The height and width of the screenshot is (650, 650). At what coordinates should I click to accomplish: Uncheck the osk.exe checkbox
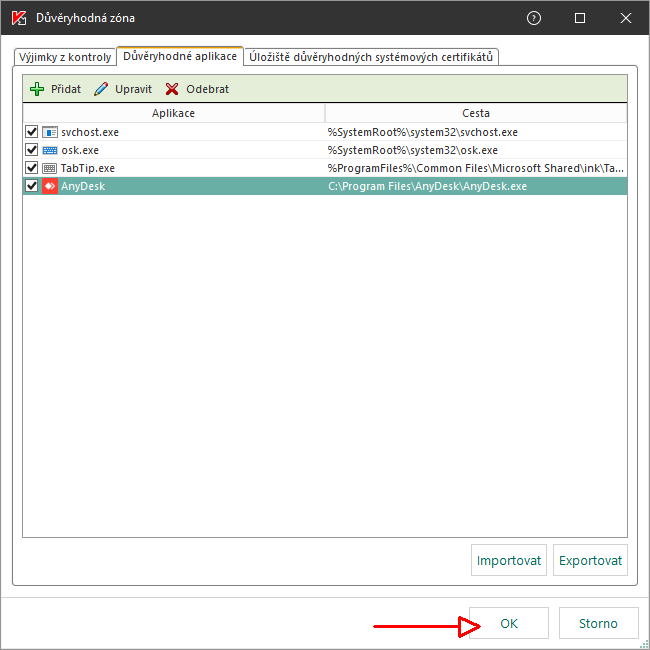click(32, 150)
